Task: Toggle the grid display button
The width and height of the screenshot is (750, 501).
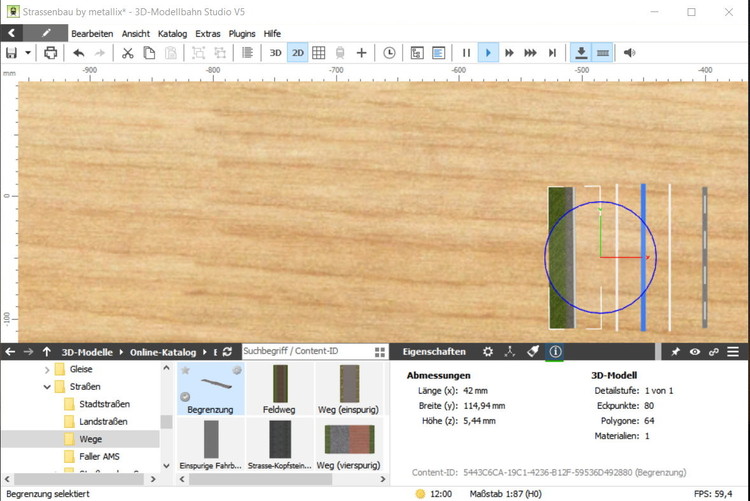Action: [319, 53]
